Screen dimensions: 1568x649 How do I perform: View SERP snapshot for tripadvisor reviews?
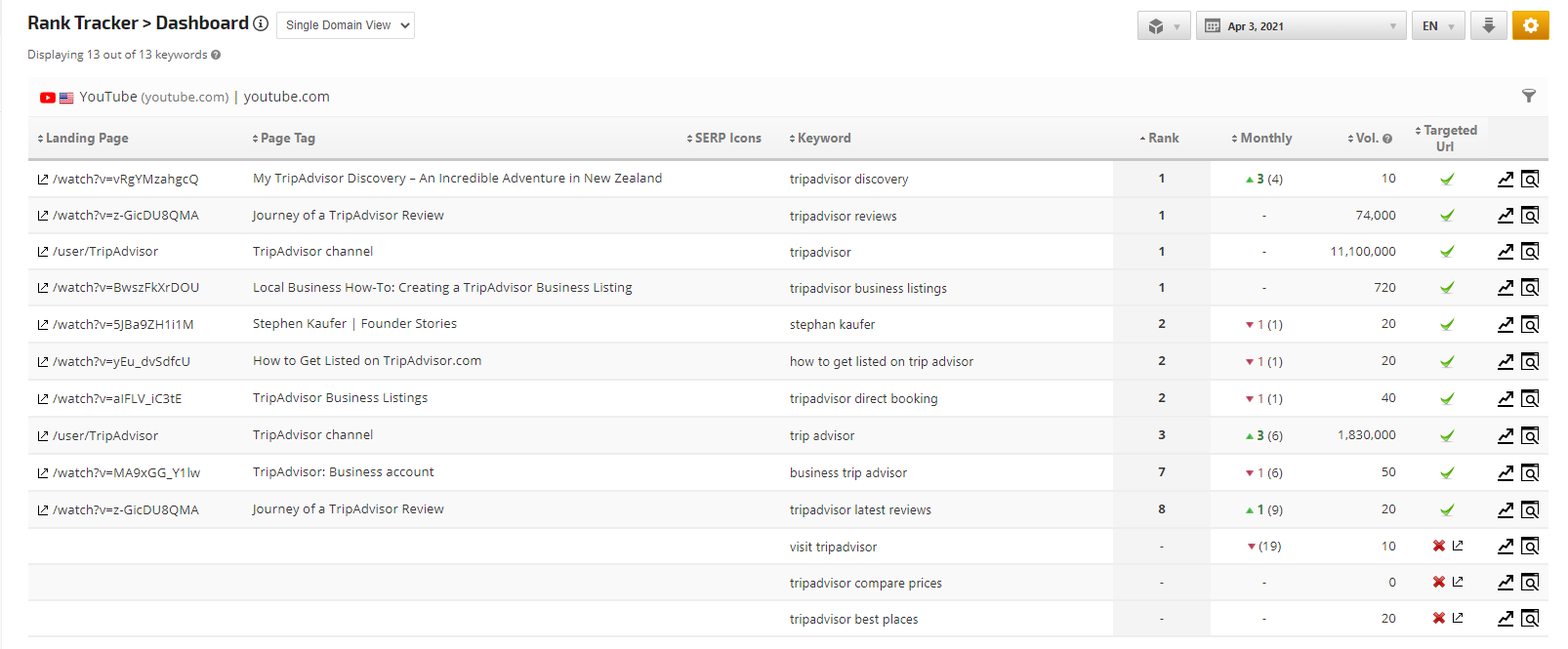tap(1530, 216)
